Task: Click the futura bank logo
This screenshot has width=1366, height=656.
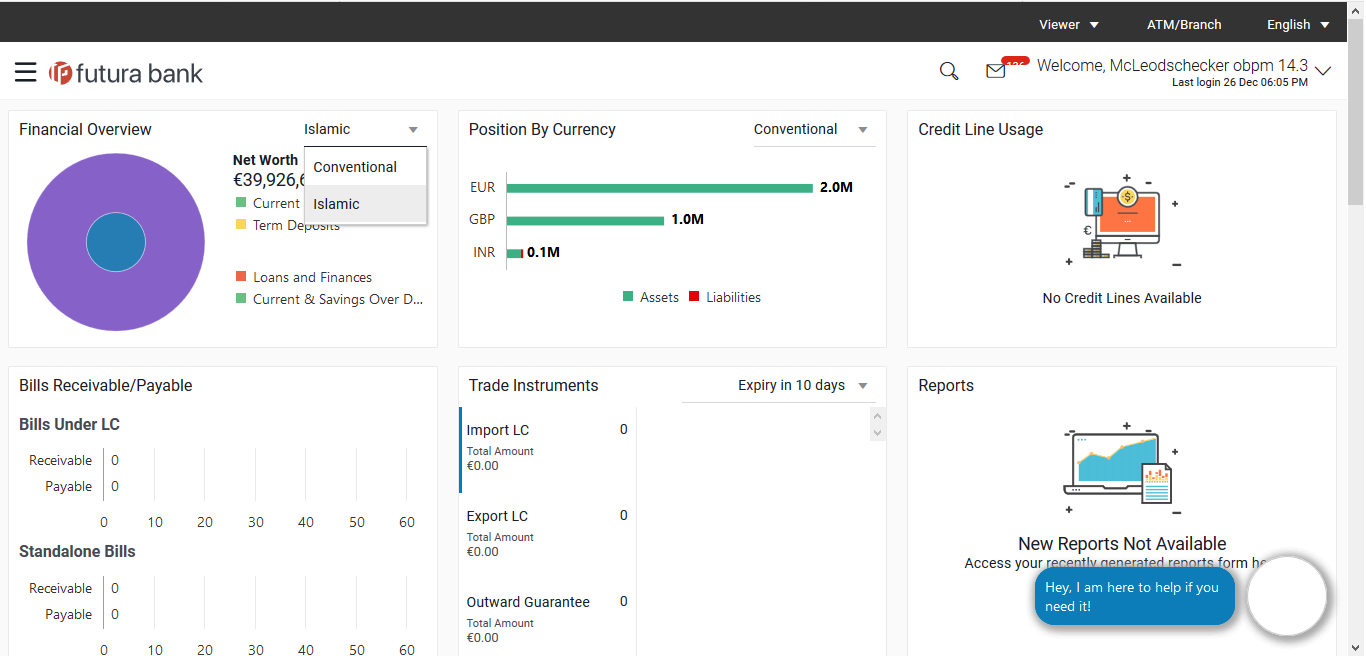Action: click(126, 73)
